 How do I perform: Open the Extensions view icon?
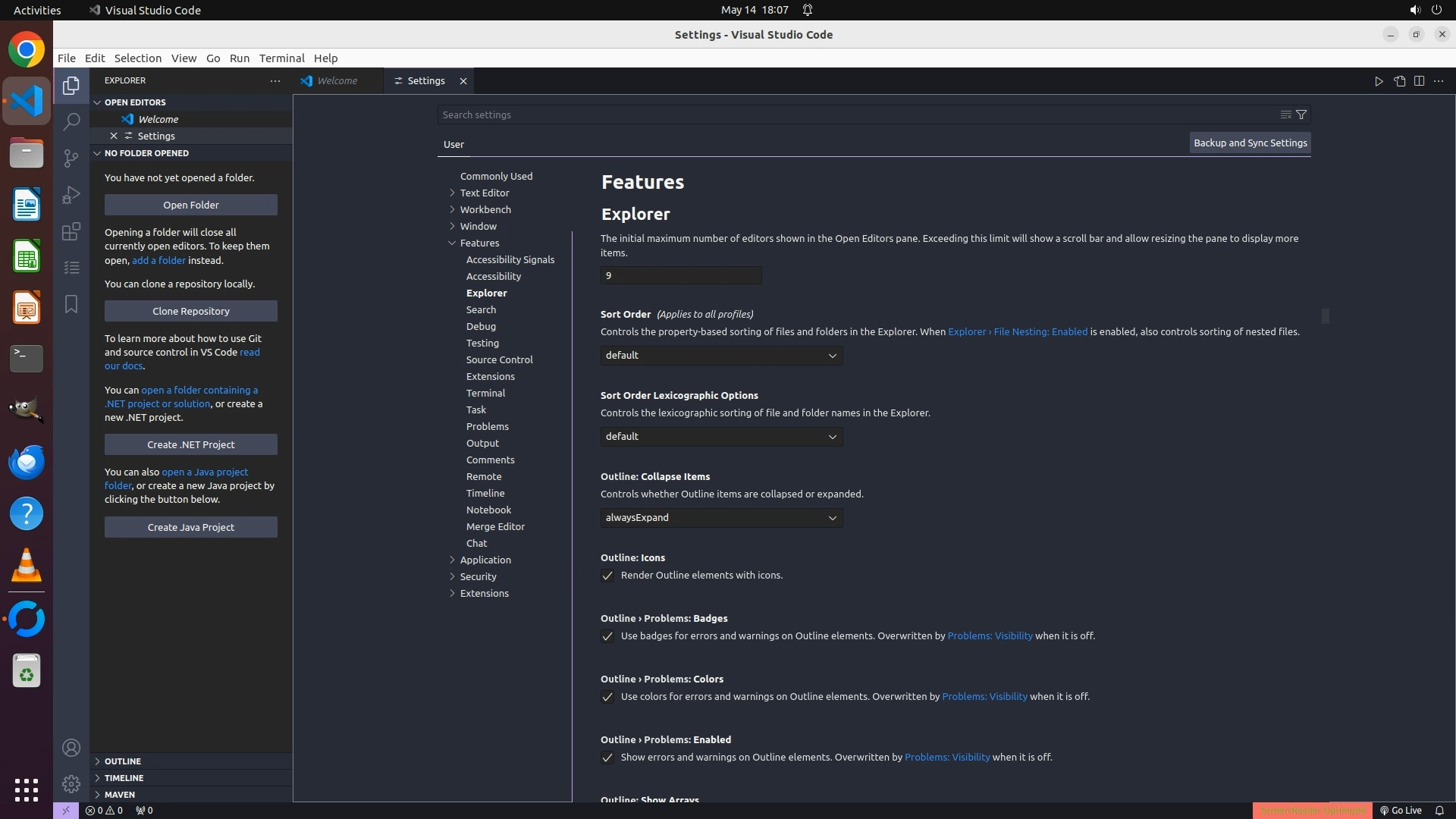(71, 231)
